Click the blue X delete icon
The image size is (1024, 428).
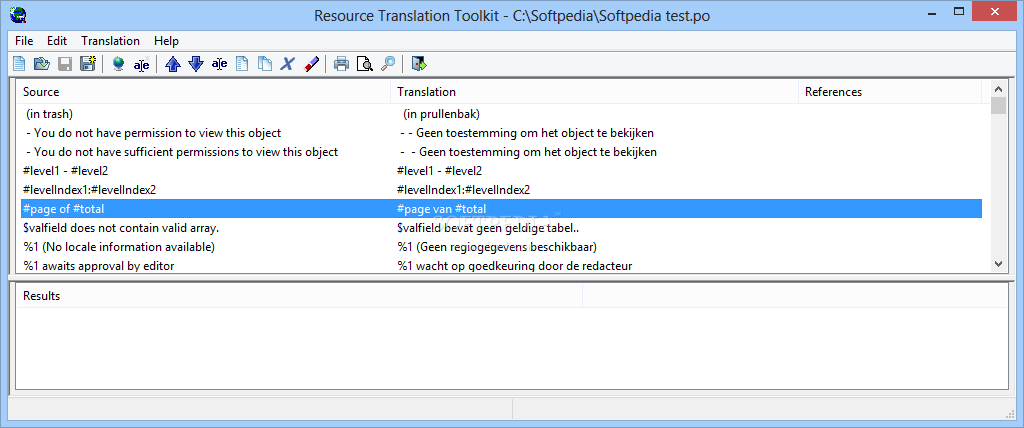point(288,64)
